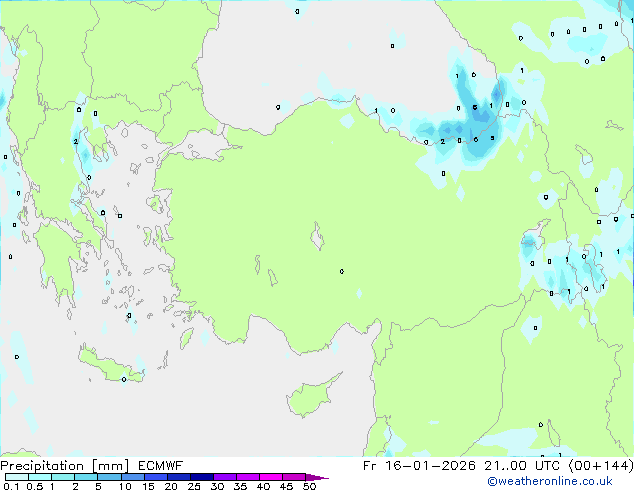634x490 pixels.
Task: Click the value "2" over northern Greece
Action: coord(76,142)
